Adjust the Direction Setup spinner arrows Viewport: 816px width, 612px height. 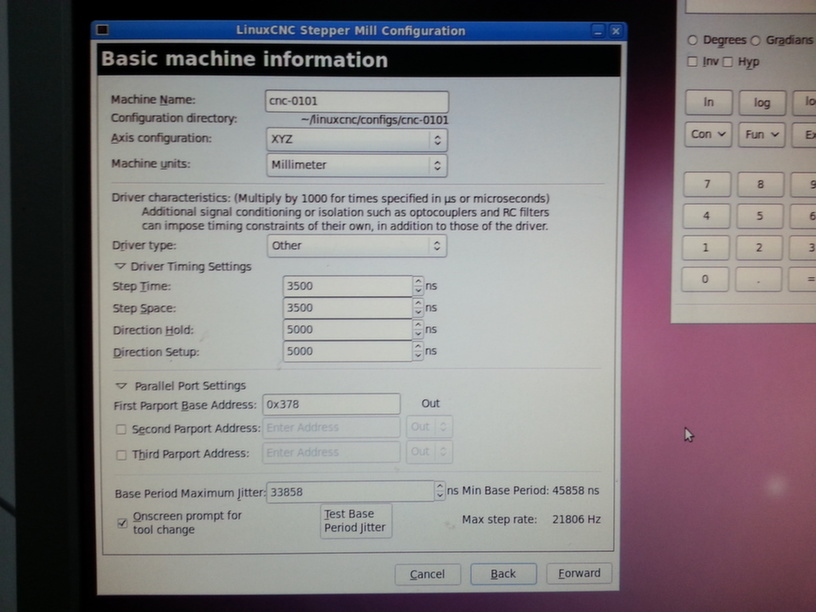(418, 351)
